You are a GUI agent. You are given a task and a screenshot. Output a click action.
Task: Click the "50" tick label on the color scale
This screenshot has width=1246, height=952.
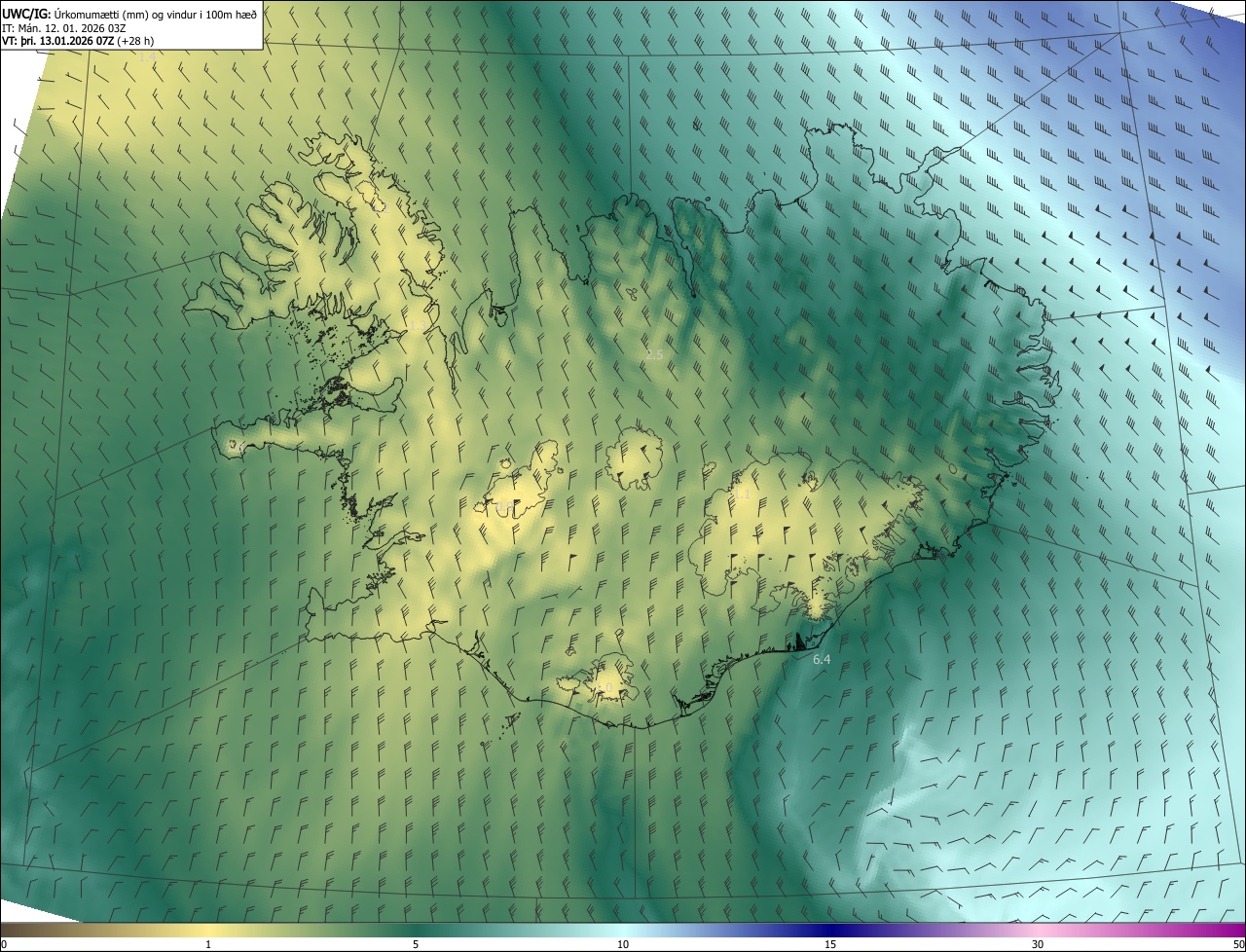(1238, 944)
